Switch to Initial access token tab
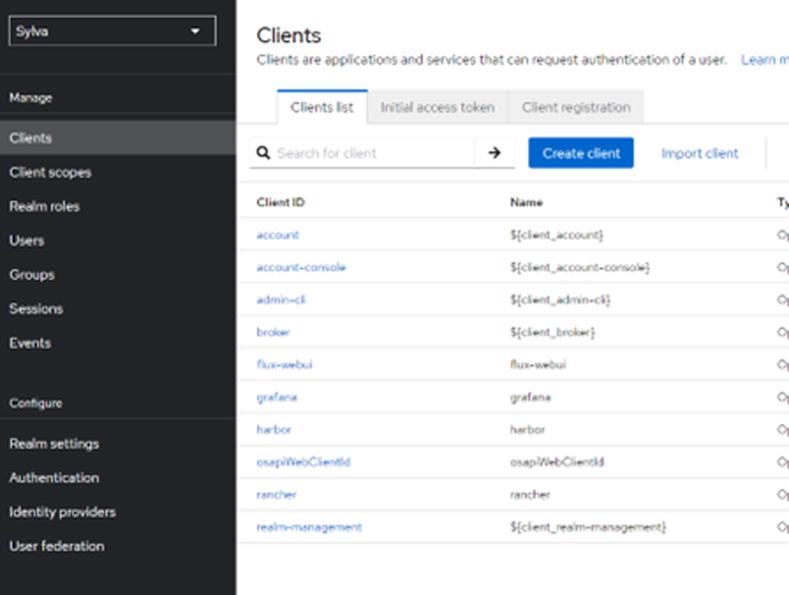The image size is (789, 595). coord(437,107)
